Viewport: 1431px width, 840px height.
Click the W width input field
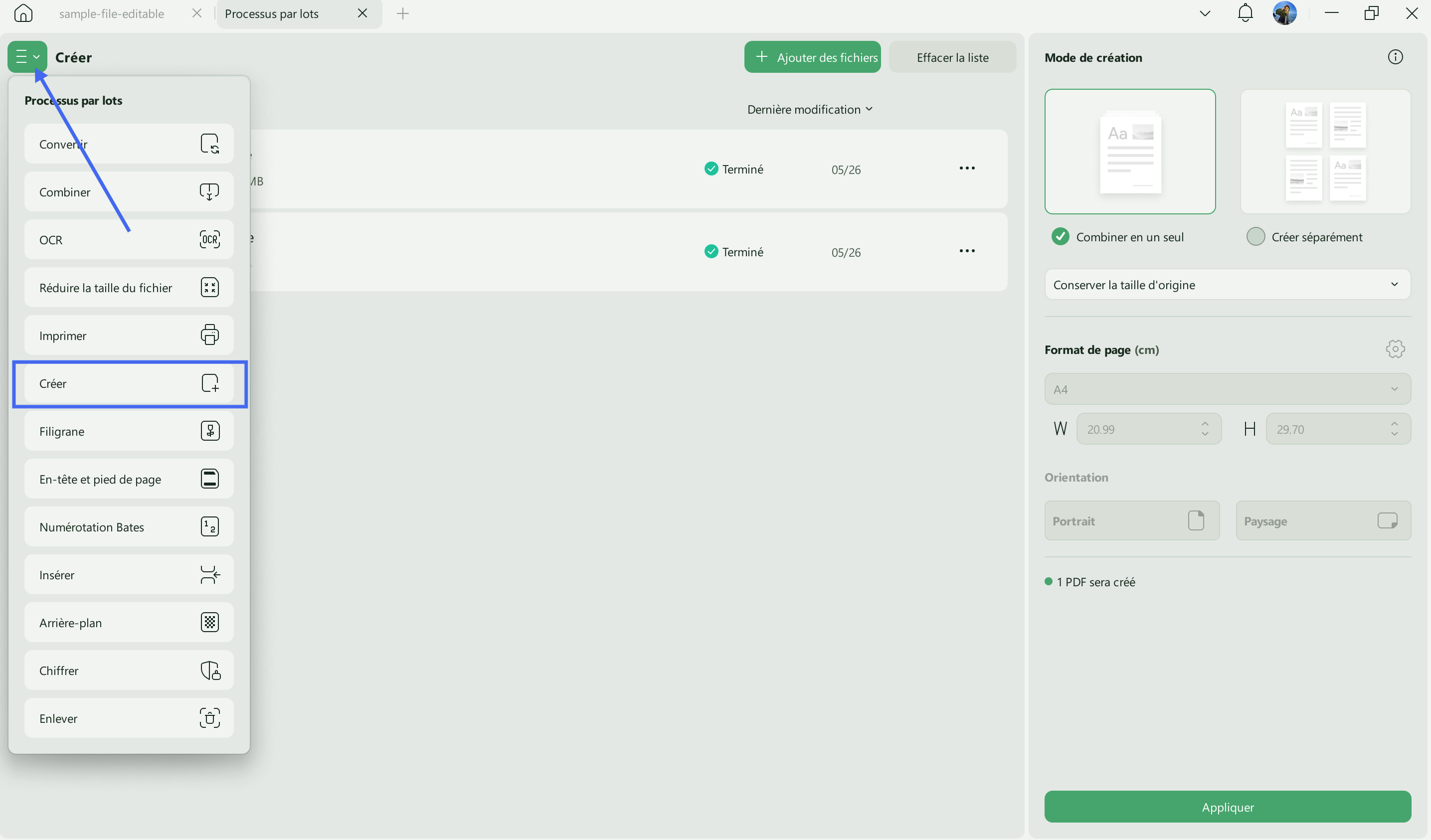[x=1148, y=429]
